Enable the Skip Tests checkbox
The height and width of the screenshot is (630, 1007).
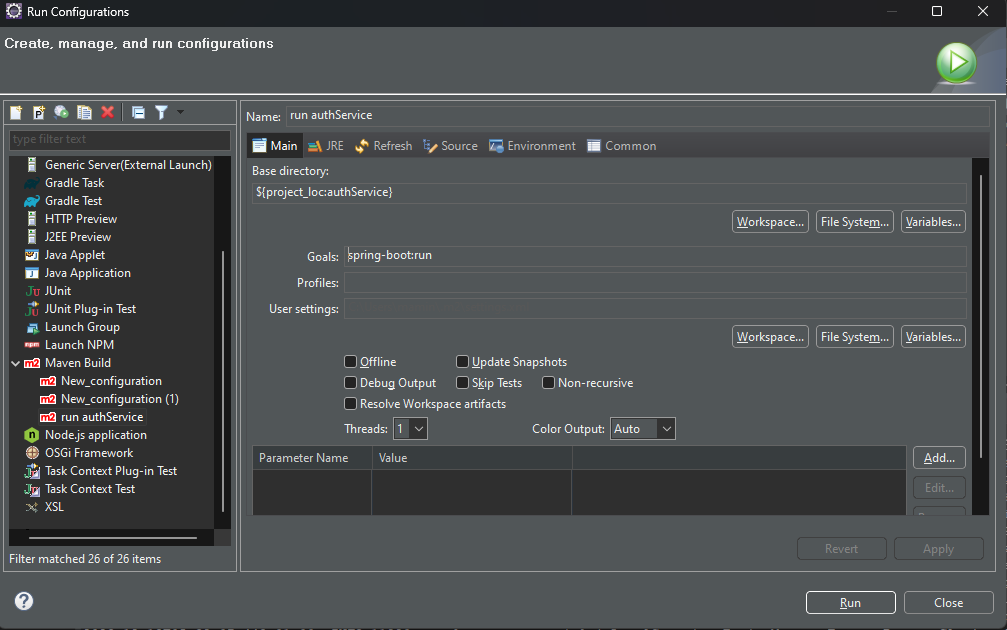462,383
